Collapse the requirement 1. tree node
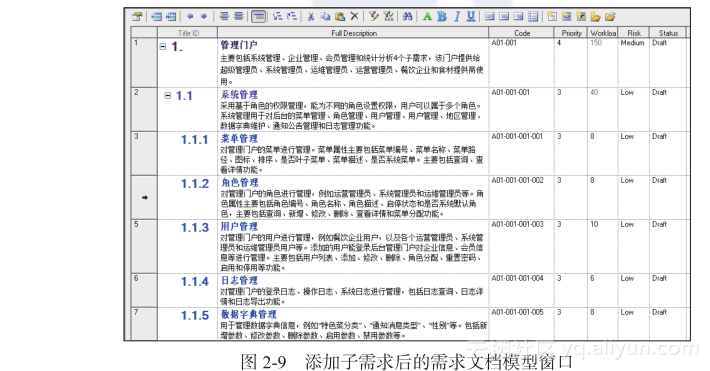 pyautogui.click(x=163, y=46)
